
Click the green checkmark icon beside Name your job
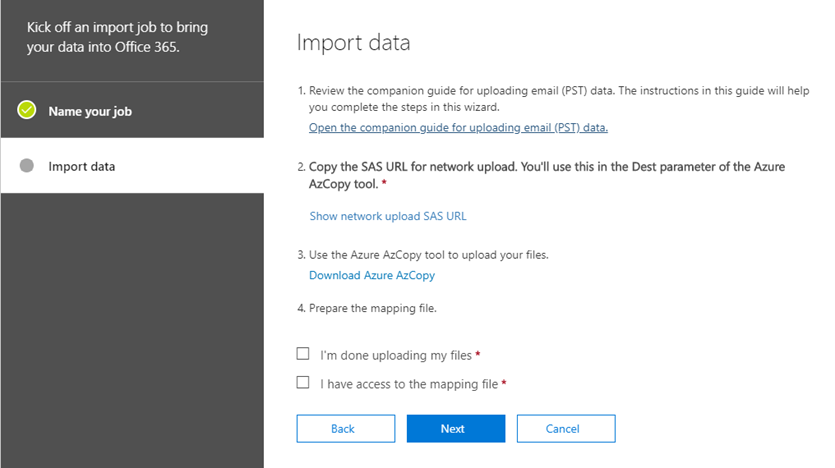pyautogui.click(x=27, y=110)
